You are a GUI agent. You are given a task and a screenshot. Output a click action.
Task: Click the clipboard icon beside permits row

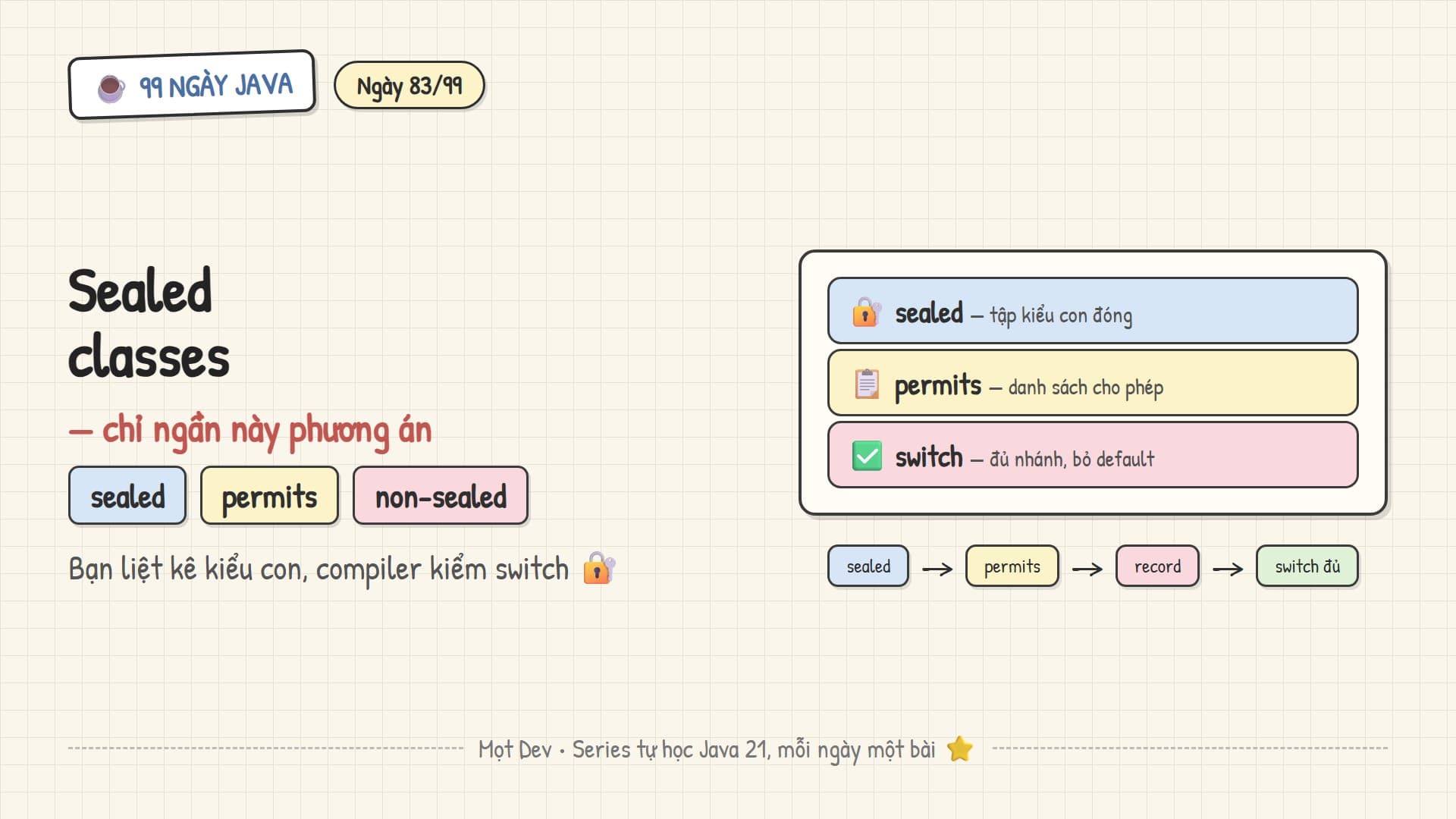[867, 384]
